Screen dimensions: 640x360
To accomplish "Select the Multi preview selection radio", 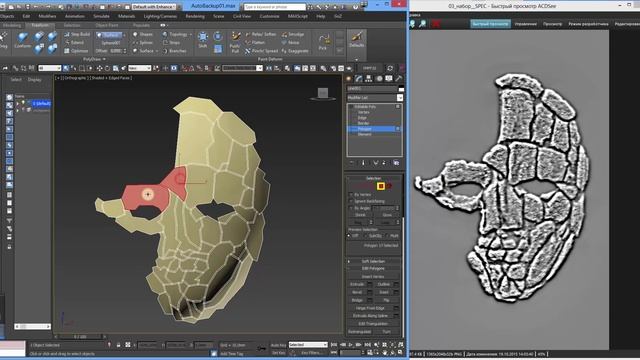I will point(387,236).
